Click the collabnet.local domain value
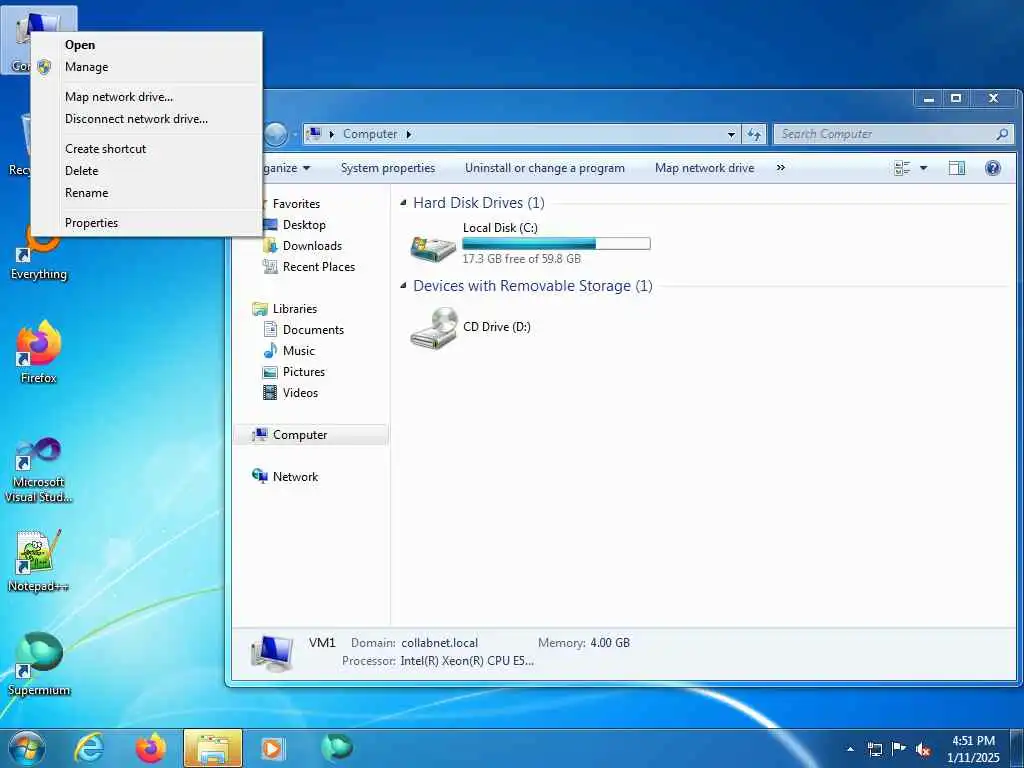This screenshot has width=1024, height=768. (x=440, y=643)
